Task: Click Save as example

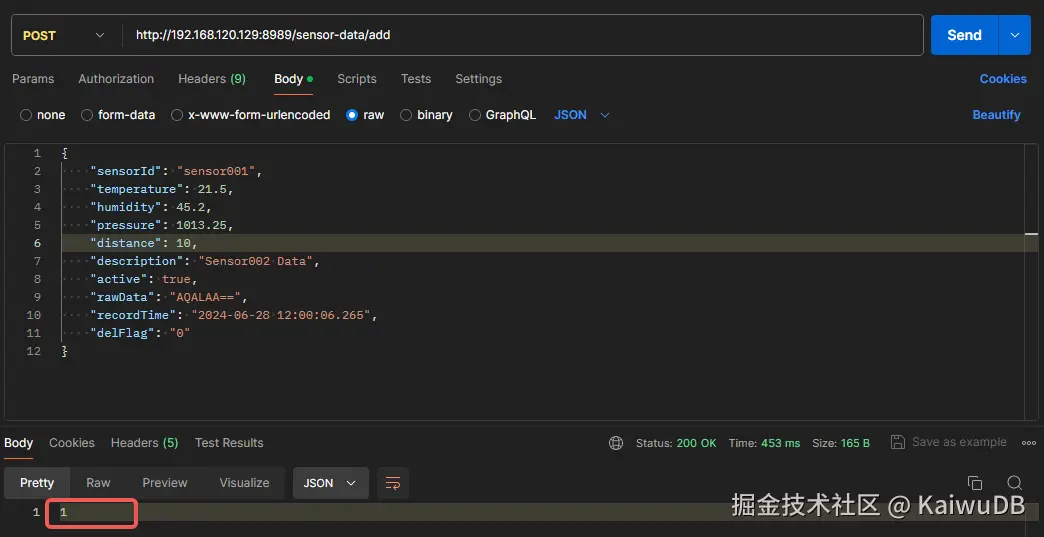Action: (949, 442)
